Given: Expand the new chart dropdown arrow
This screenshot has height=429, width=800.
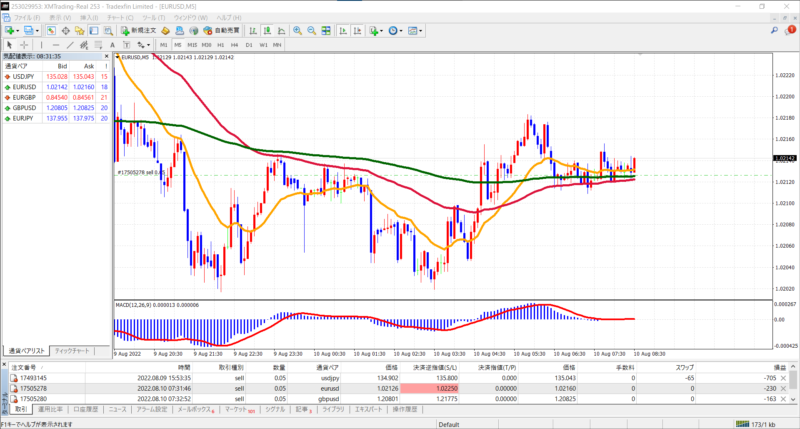Looking at the screenshot, I should (17, 31).
